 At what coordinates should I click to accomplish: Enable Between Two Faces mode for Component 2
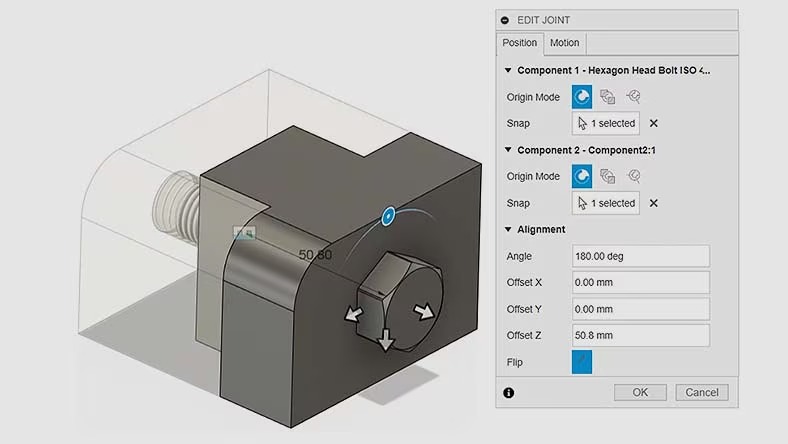click(607, 177)
